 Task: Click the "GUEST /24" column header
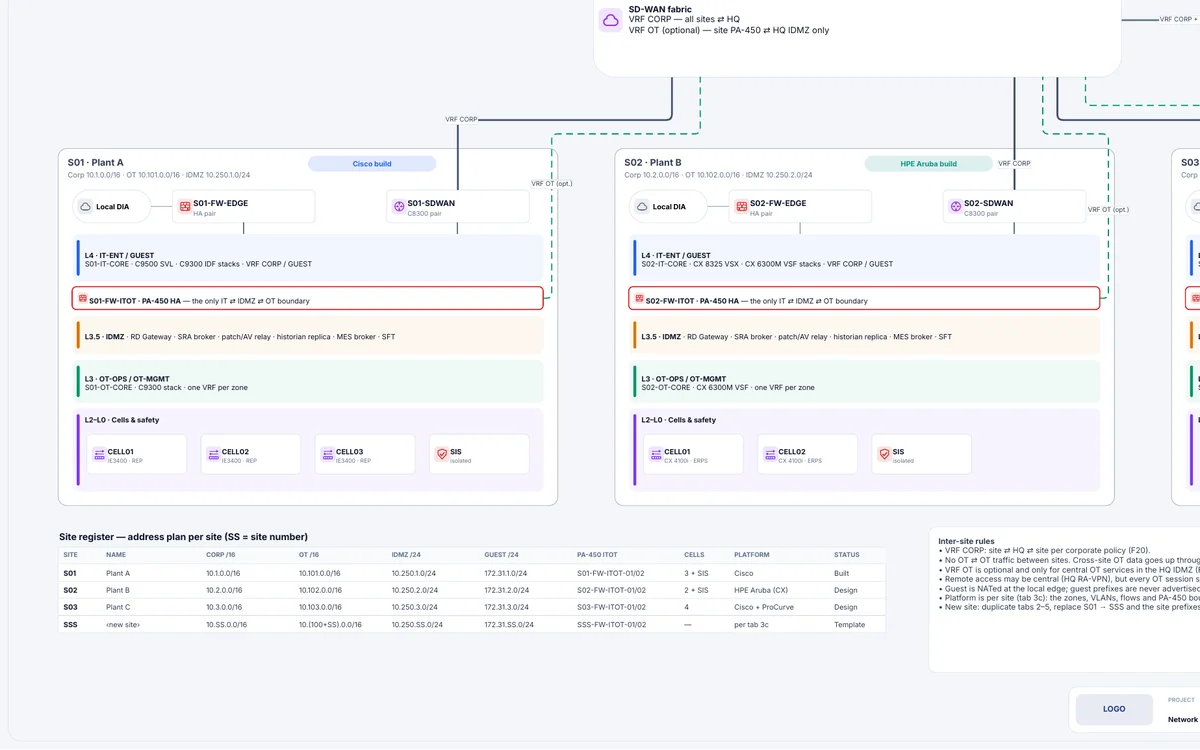502,554
